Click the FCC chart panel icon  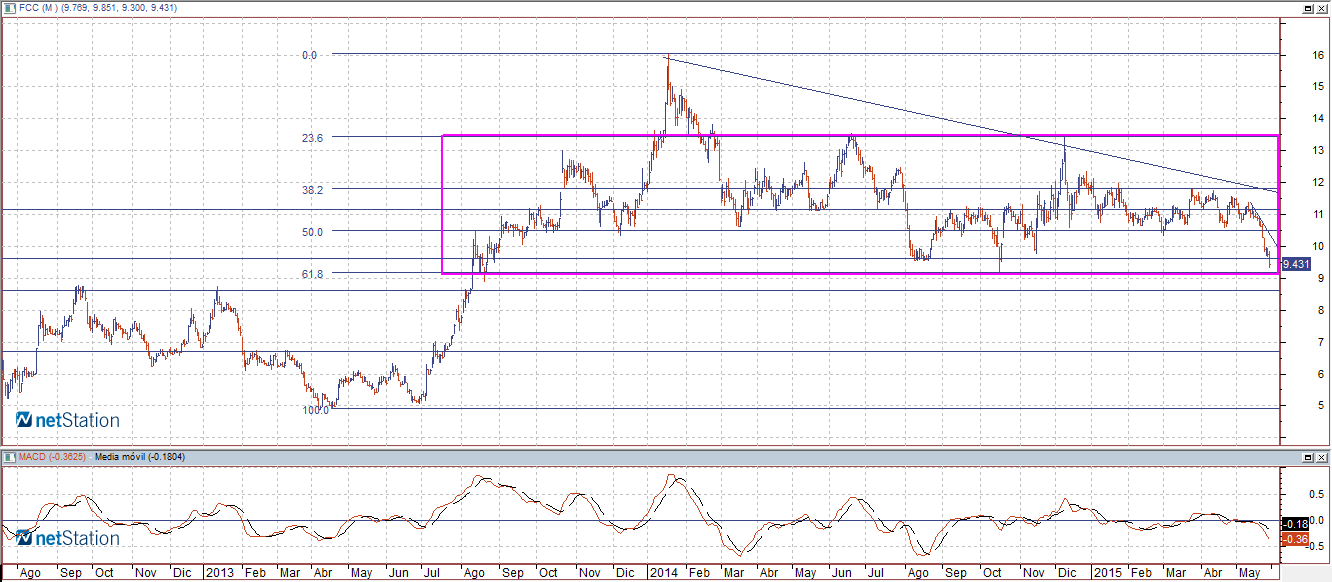point(10,7)
